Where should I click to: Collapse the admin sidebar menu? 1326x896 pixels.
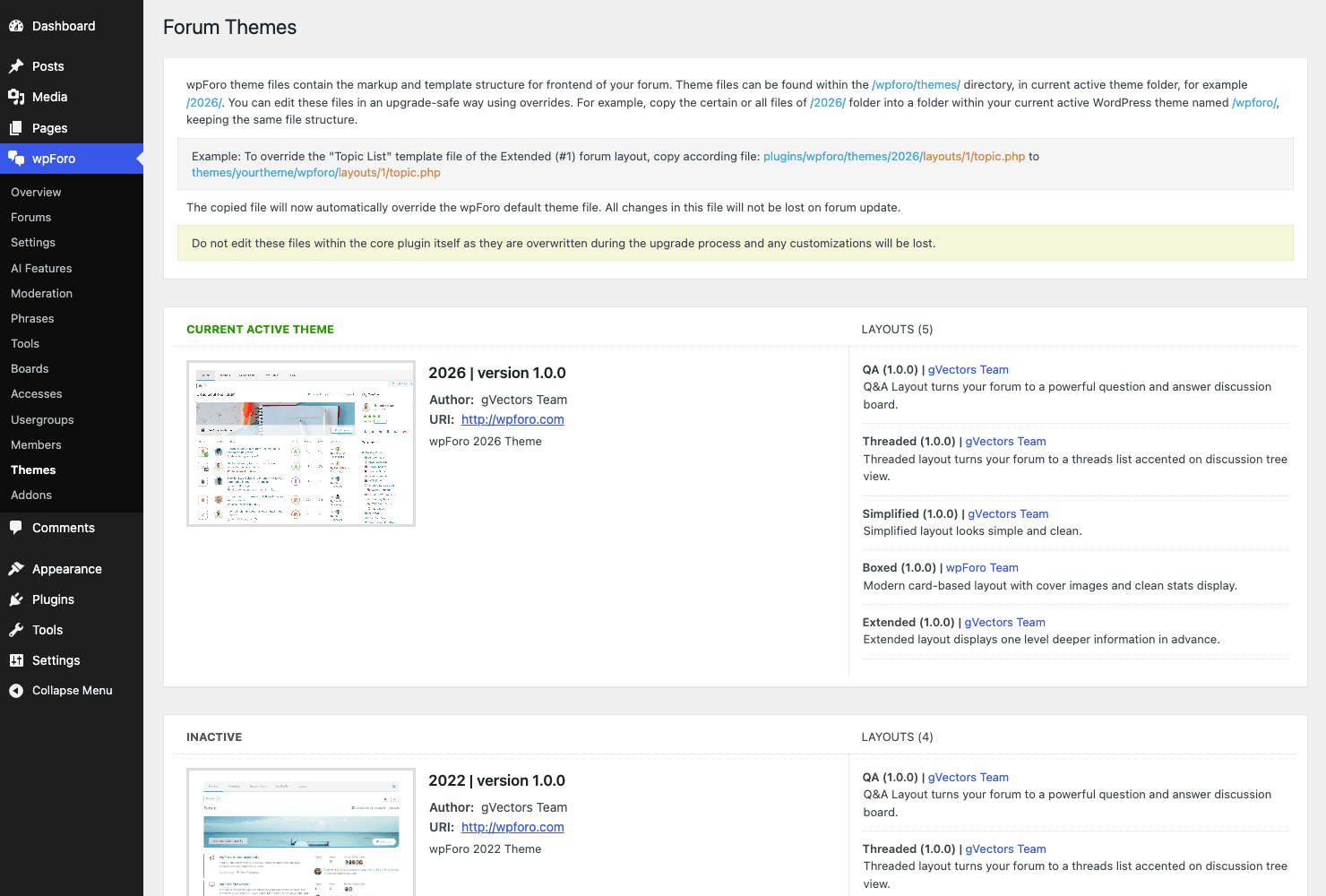pyautogui.click(x=72, y=691)
